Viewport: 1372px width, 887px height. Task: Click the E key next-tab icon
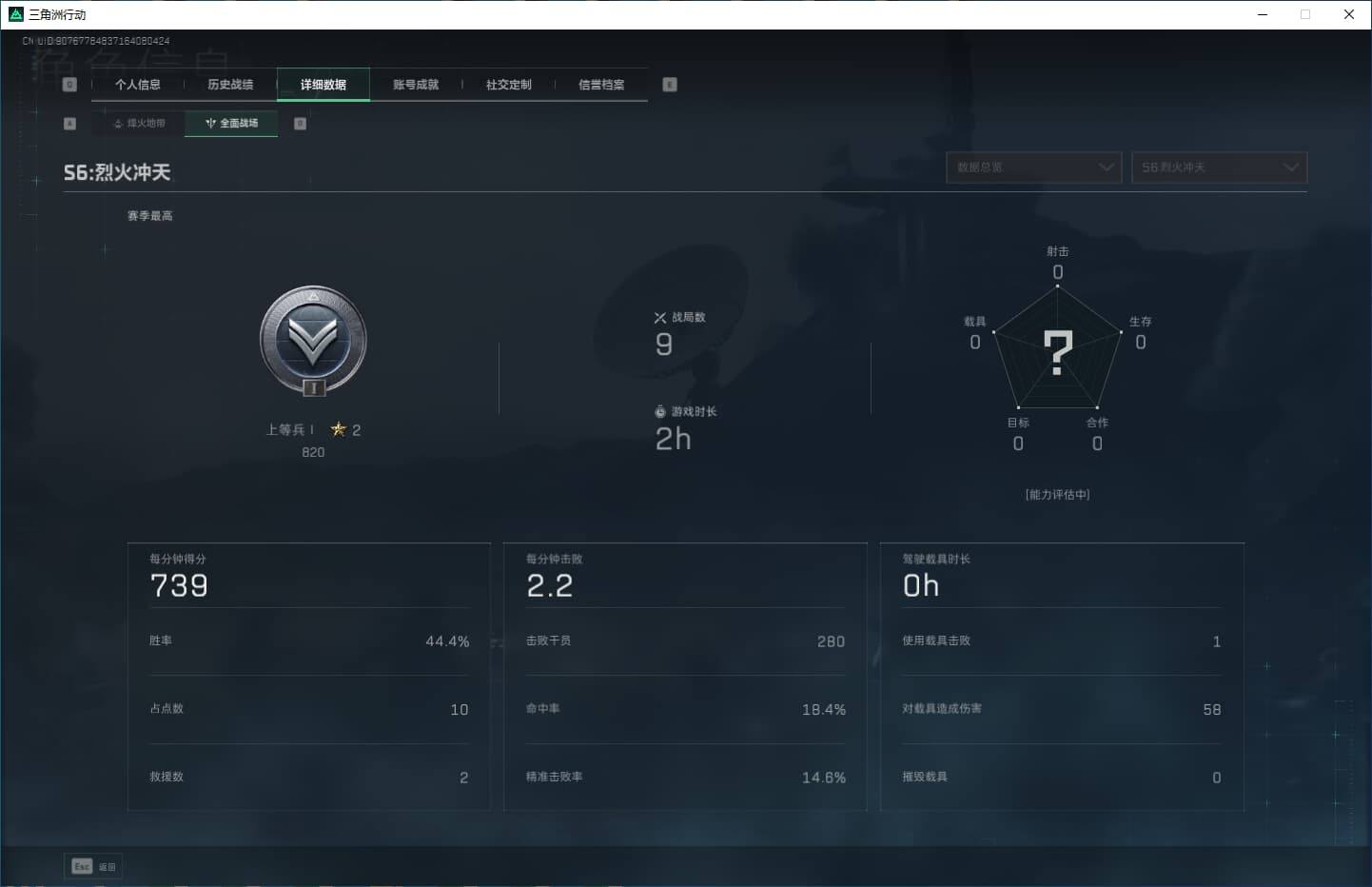(x=670, y=85)
